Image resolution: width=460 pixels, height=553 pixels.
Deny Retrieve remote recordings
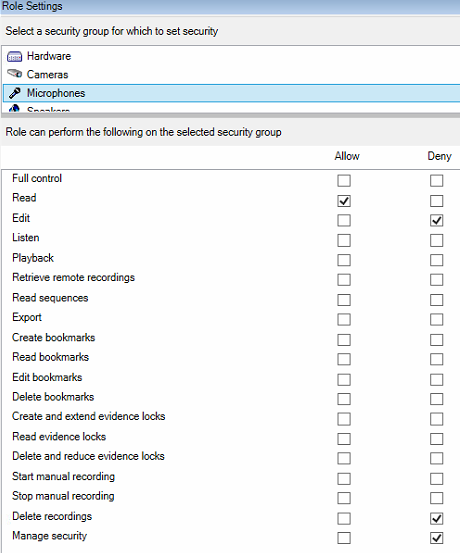pos(436,280)
